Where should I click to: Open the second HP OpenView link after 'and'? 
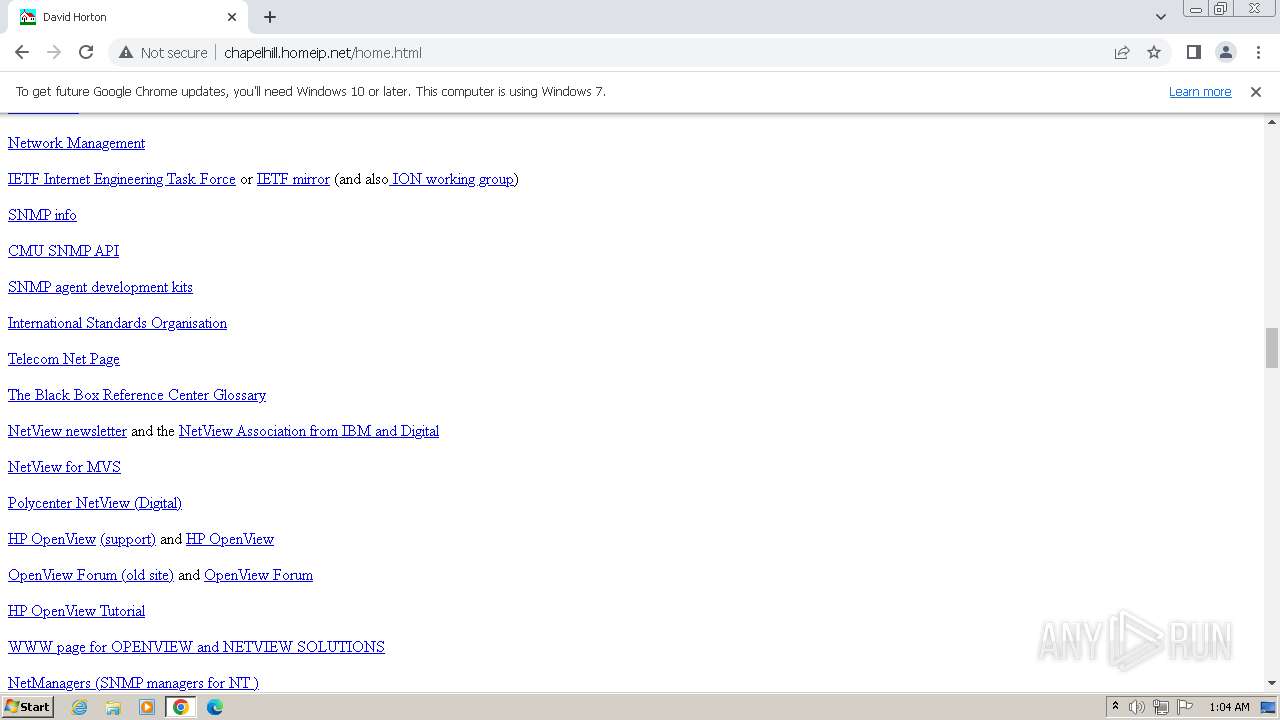[x=230, y=539]
